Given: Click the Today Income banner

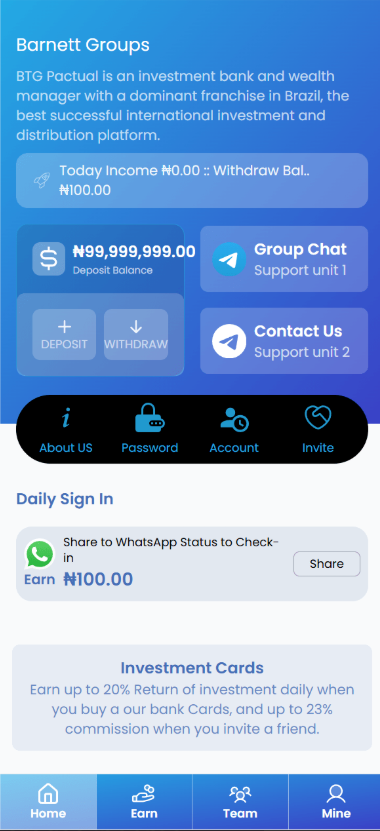Looking at the screenshot, I should coord(192,181).
